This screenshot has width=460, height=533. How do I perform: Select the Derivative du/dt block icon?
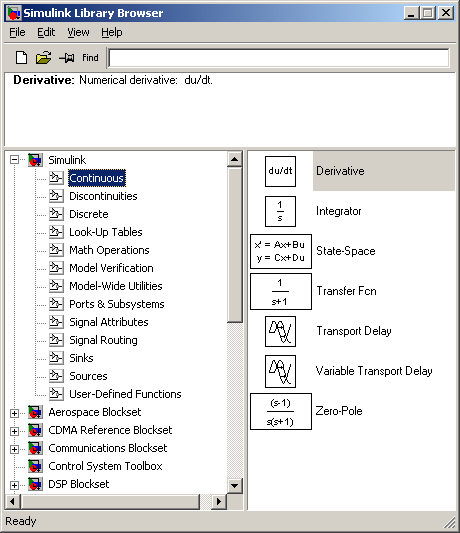tap(280, 171)
